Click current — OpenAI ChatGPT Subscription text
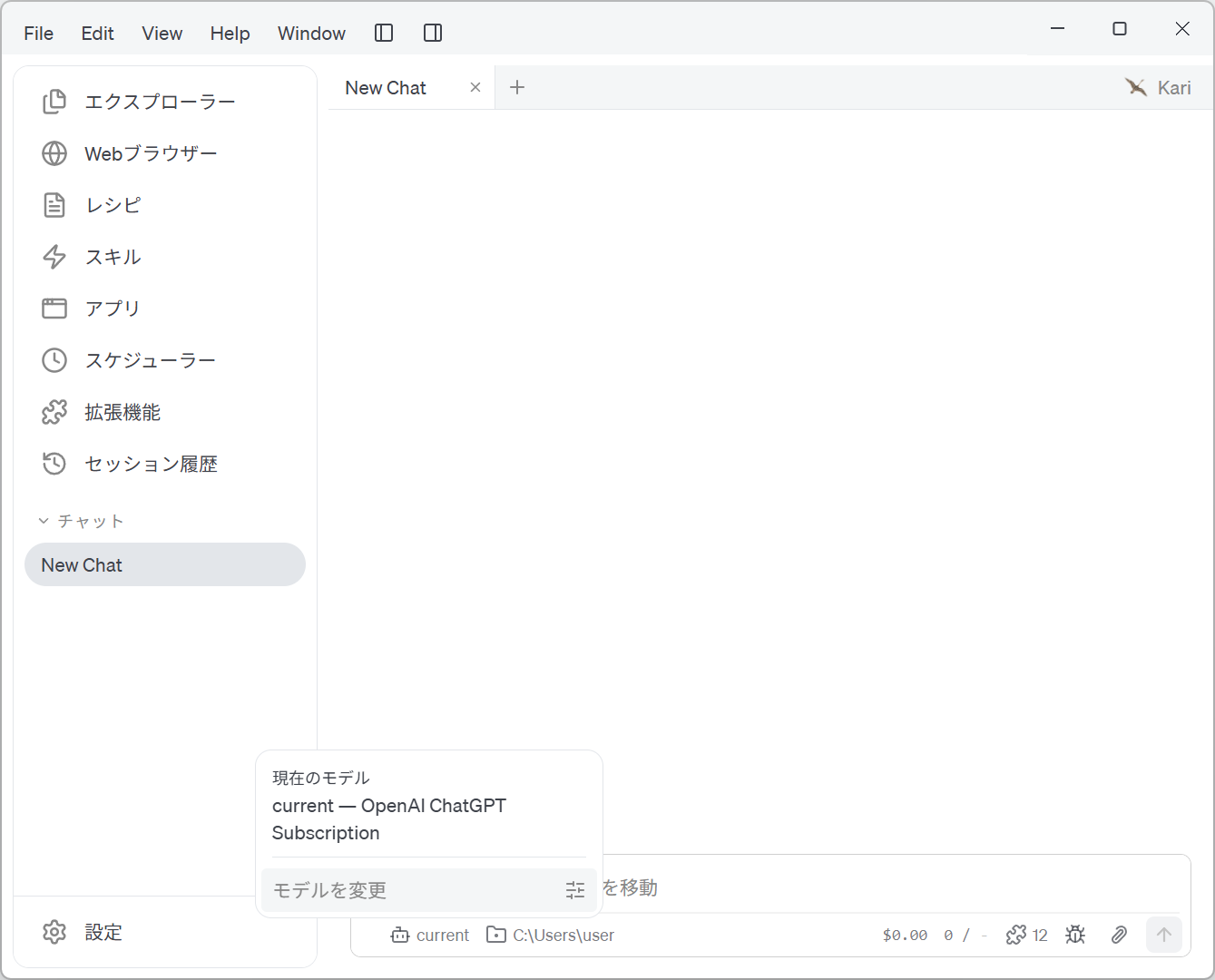Screen dimensions: 1215x980 pyautogui.click(x=389, y=819)
